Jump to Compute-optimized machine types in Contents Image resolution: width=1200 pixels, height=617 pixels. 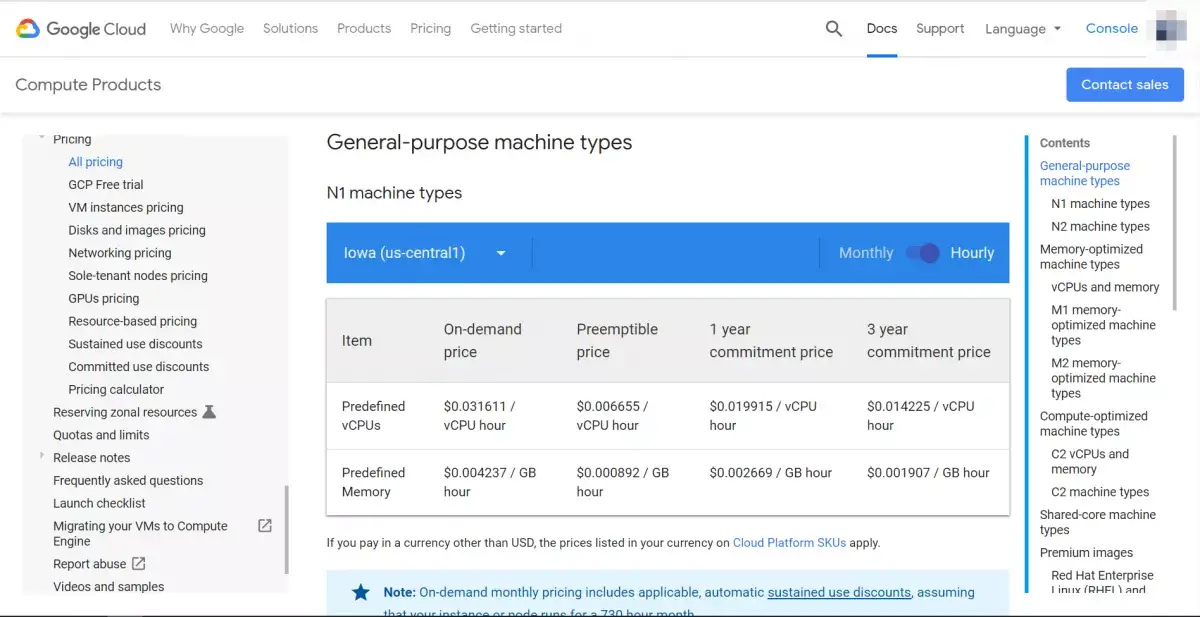1094,424
